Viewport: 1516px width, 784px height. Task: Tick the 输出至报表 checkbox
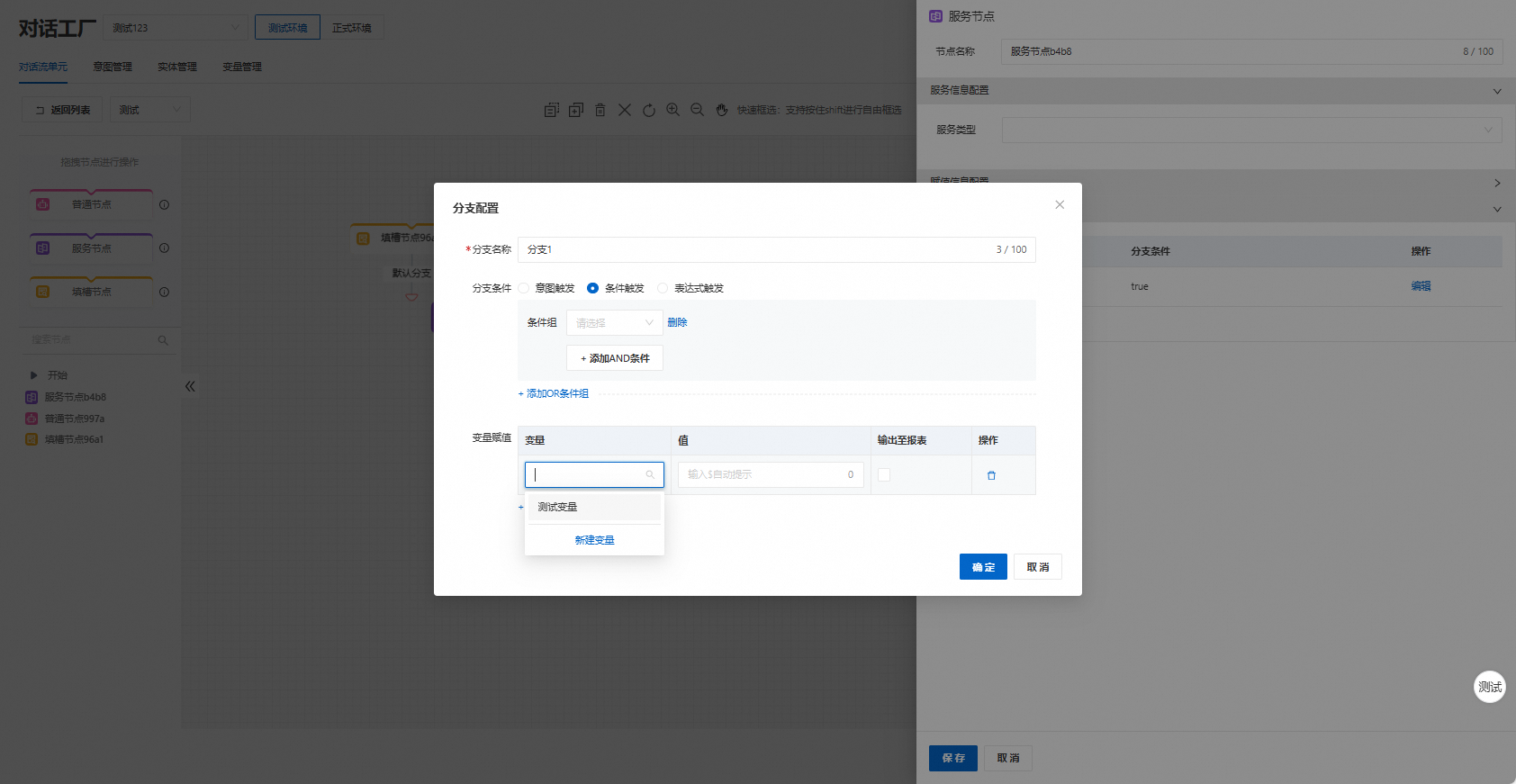tap(884, 474)
